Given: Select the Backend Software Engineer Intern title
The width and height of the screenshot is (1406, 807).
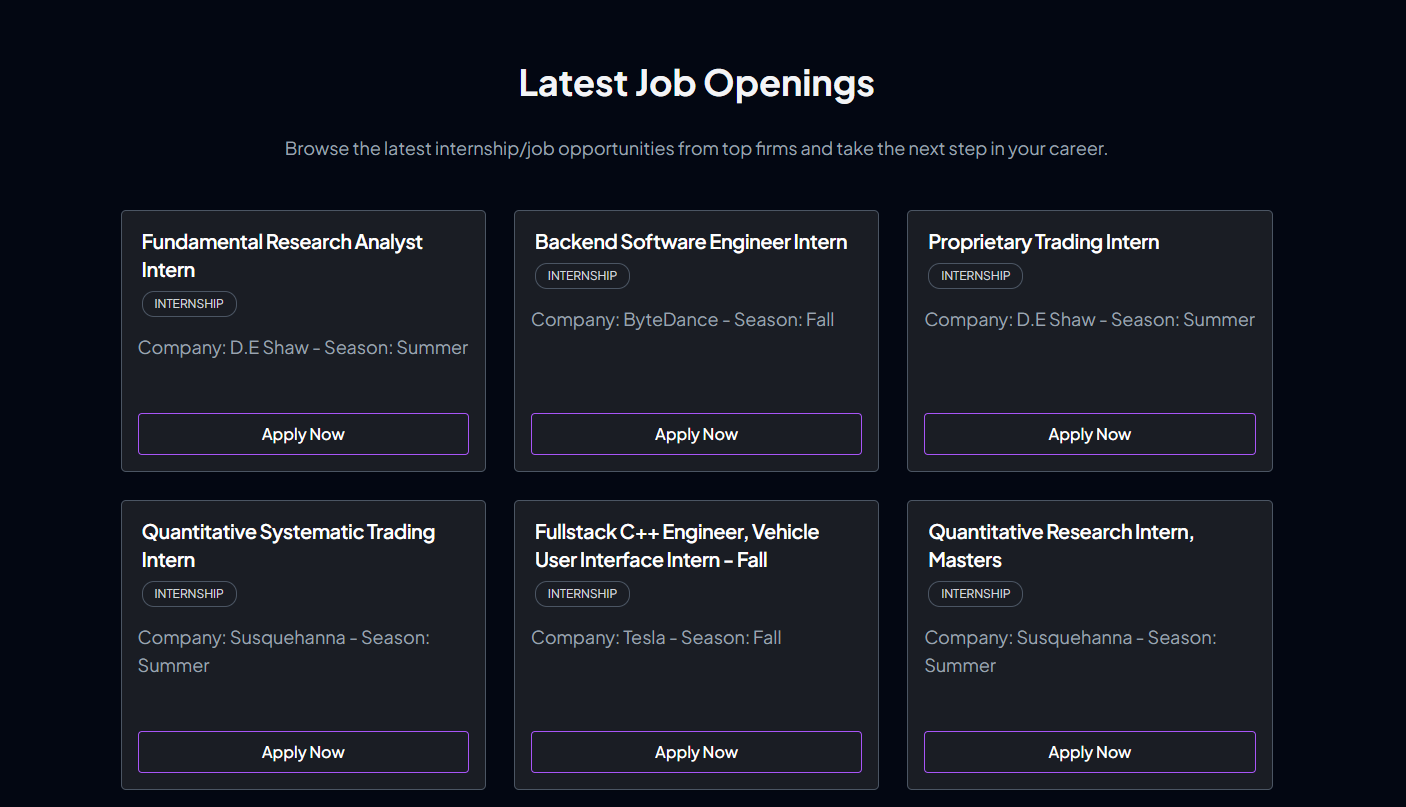Looking at the screenshot, I should click(x=691, y=242).
